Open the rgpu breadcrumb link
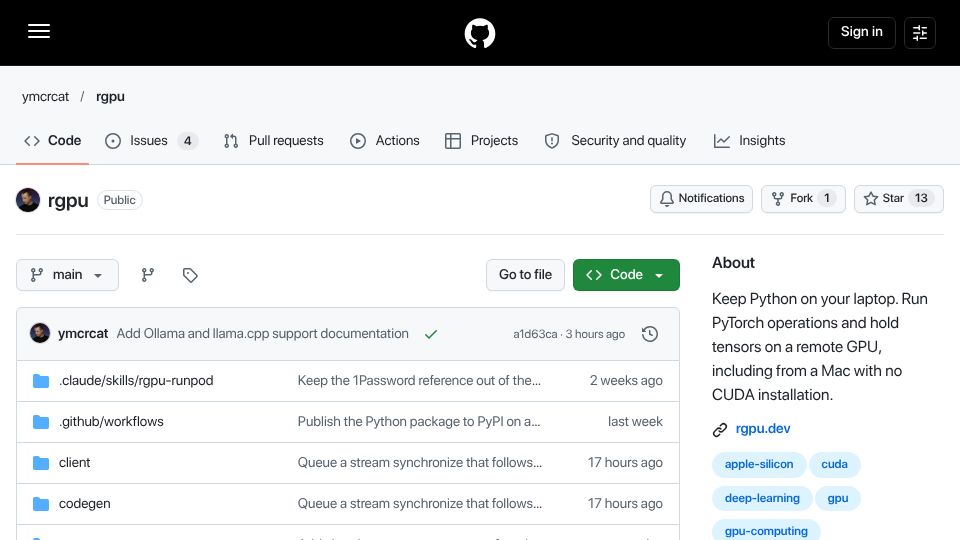Screen dimensions: 960x540 pyautogui.click(x=110, y=97)
